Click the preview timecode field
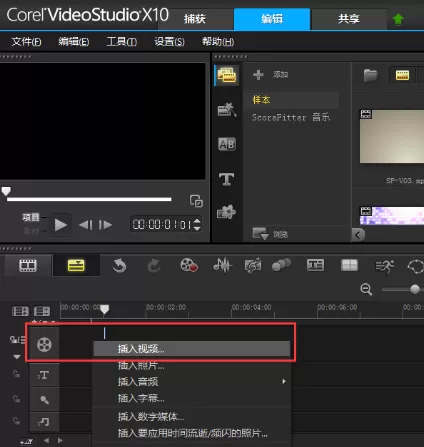The height and width of the screenshot is (447, 424). point(162,224)
